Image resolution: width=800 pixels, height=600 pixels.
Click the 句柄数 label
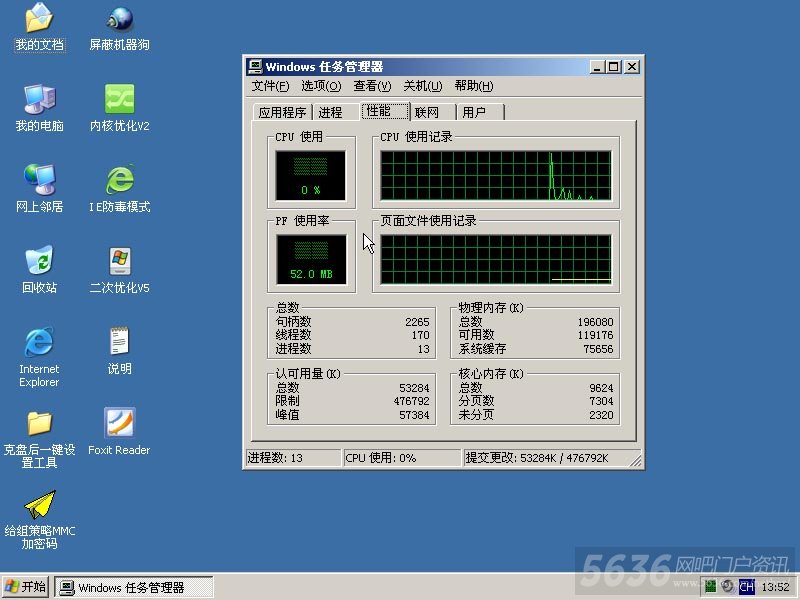pos(293,322)
